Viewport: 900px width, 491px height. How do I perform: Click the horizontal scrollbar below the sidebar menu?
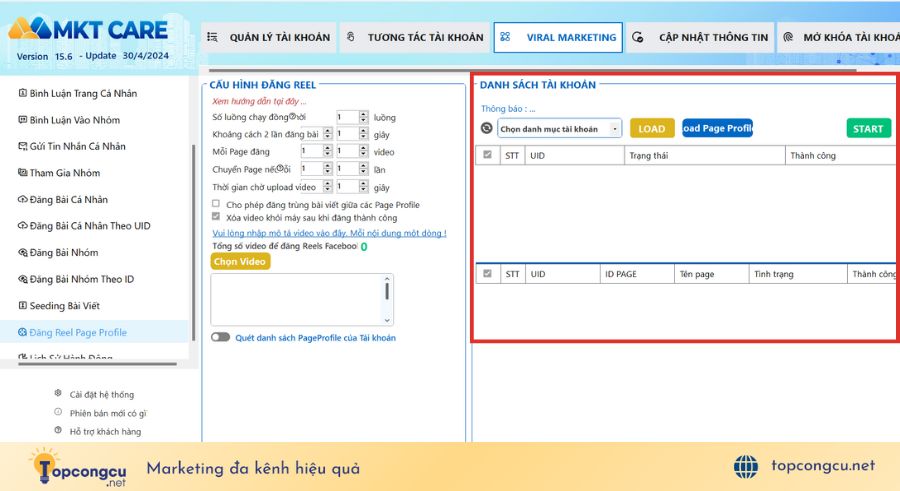click(97, 364)
